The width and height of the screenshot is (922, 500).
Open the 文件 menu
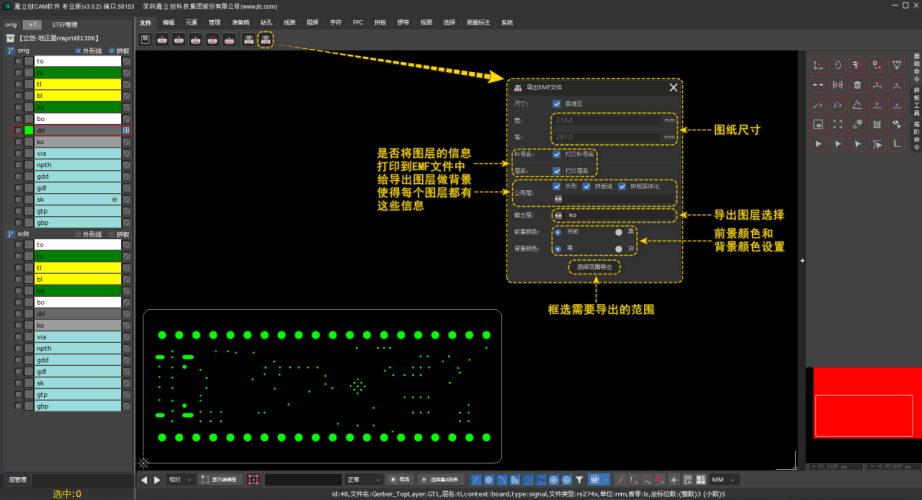tap(145, 22)
